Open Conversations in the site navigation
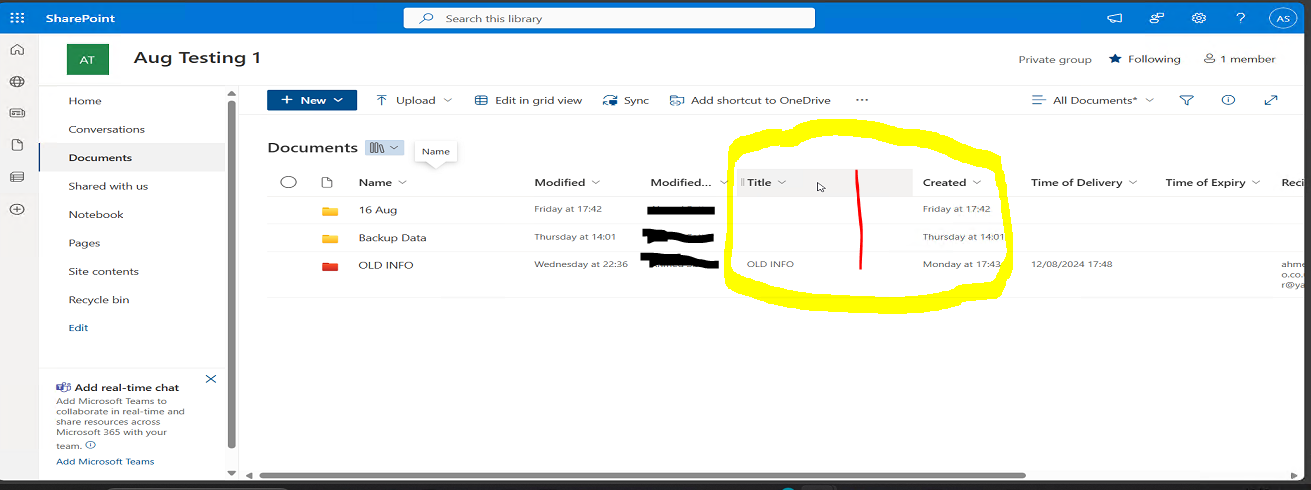 [107, 129]
